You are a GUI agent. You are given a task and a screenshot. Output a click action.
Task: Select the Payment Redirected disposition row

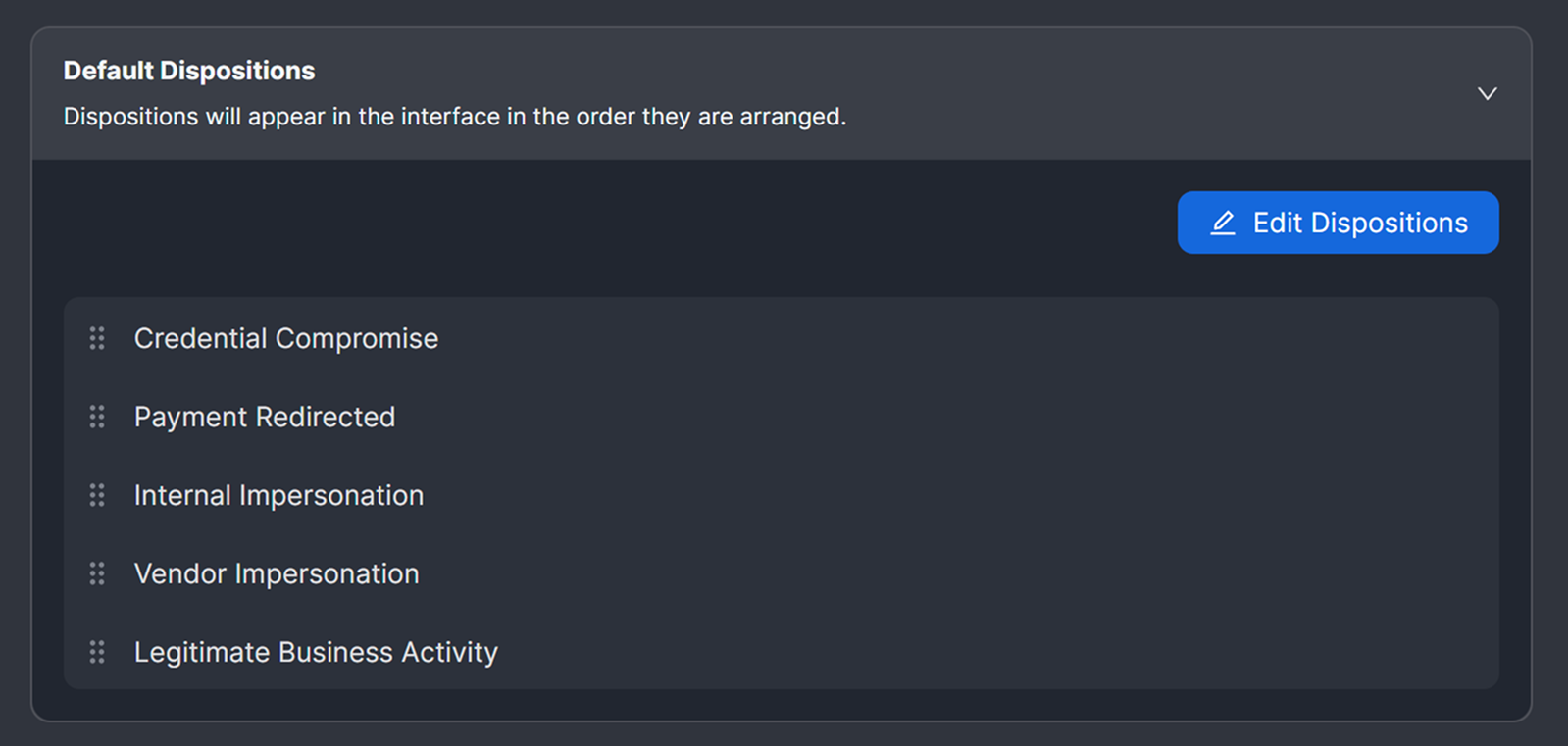pyautogui.click(x=265, y=416)
